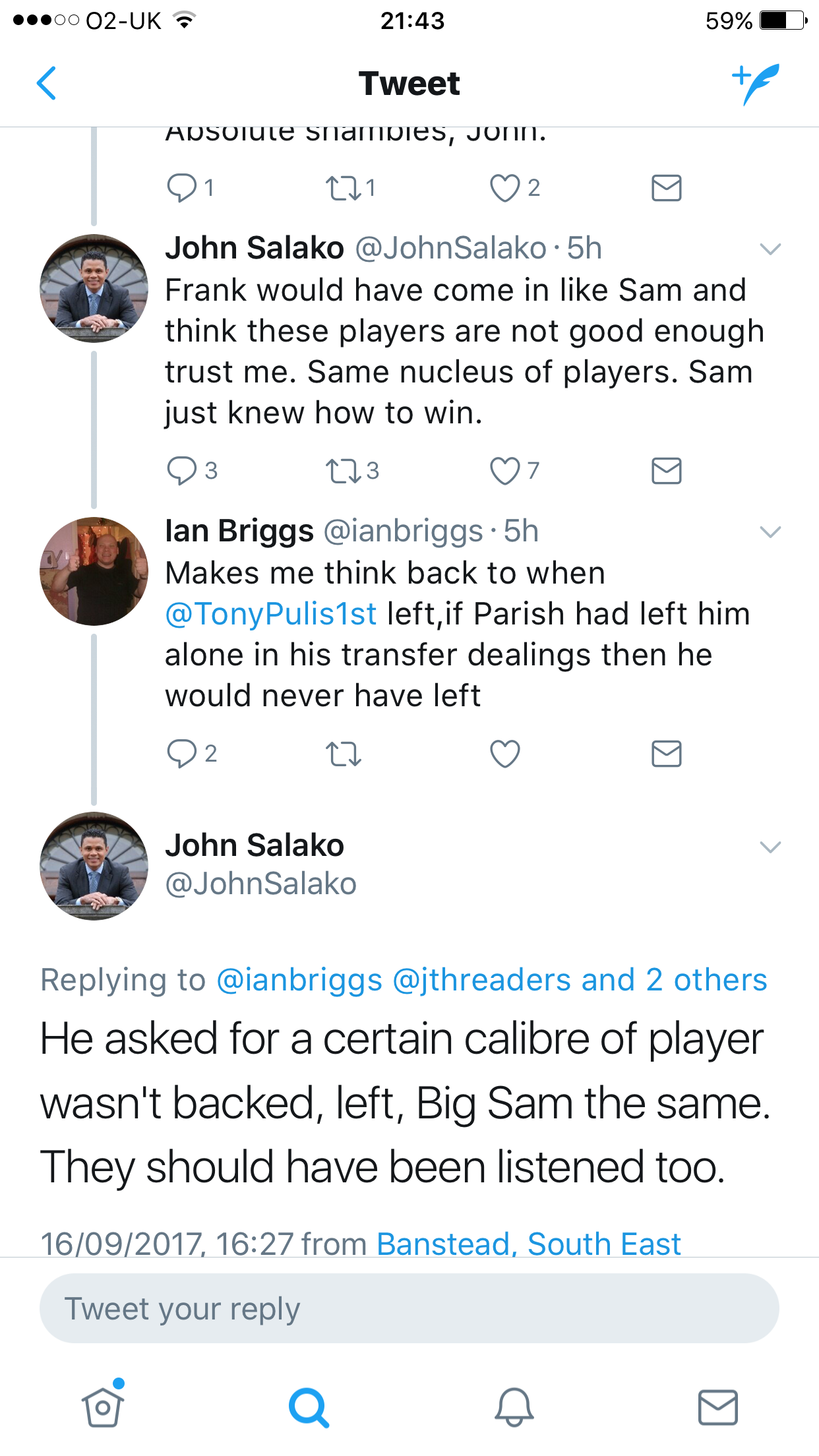Like Ian Briggs' tweet

point(505,754)
